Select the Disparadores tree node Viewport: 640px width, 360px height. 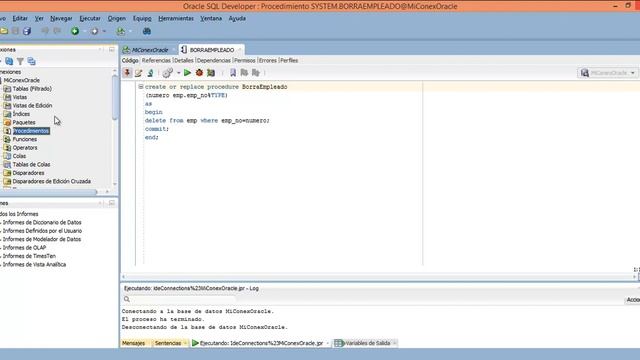point(28,173)
